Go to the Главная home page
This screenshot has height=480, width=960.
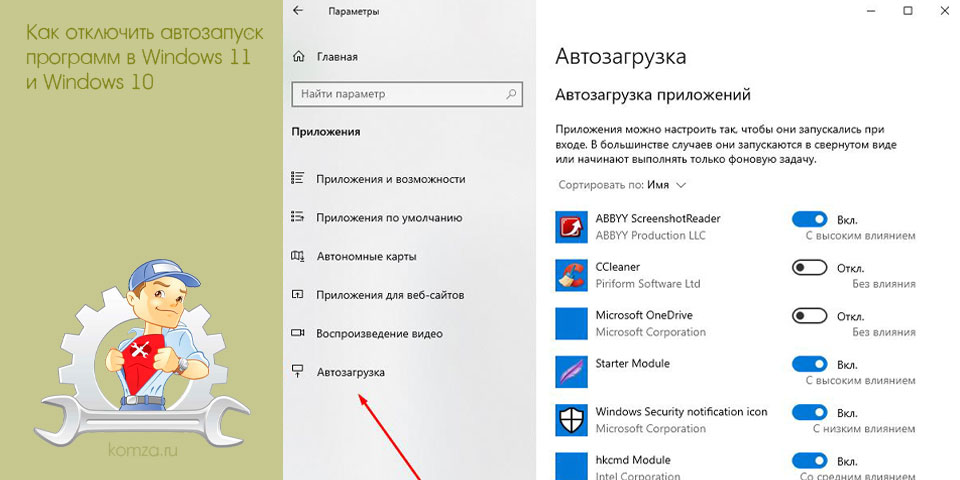[337, 57]
